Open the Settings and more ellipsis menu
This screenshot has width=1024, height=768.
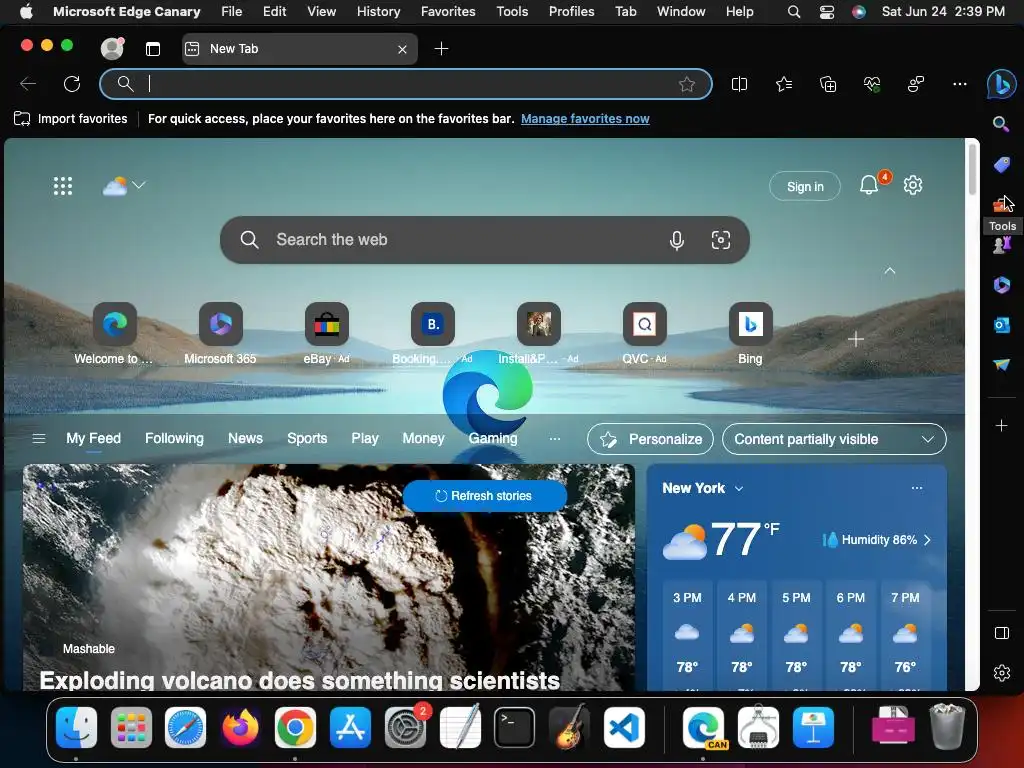click(959, 84)
